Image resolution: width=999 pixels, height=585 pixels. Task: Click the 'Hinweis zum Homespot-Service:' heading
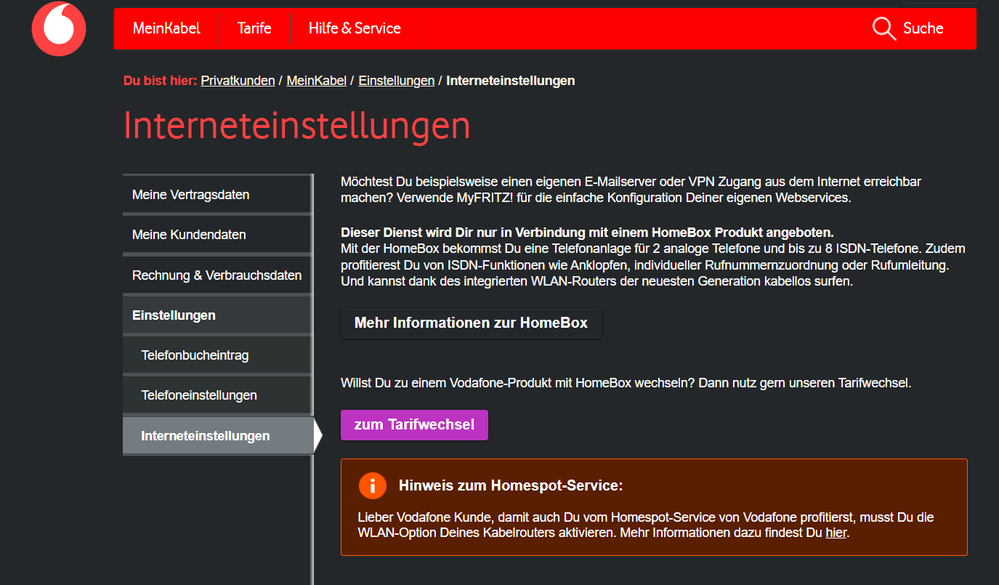(x=510, y=486)
